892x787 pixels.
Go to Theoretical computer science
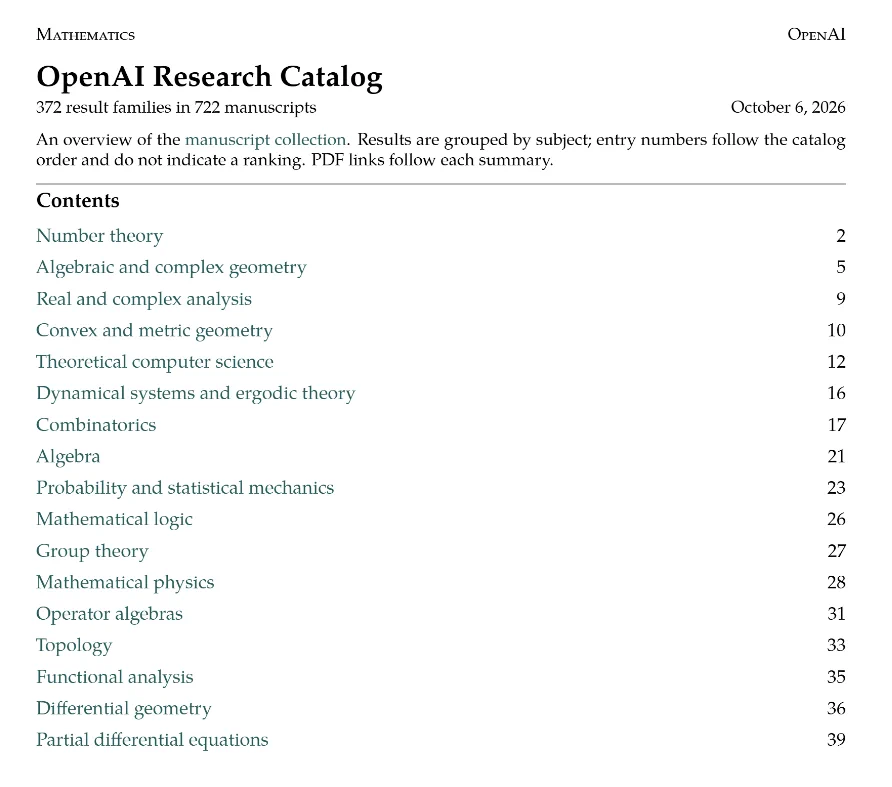[x=155, y=362]
